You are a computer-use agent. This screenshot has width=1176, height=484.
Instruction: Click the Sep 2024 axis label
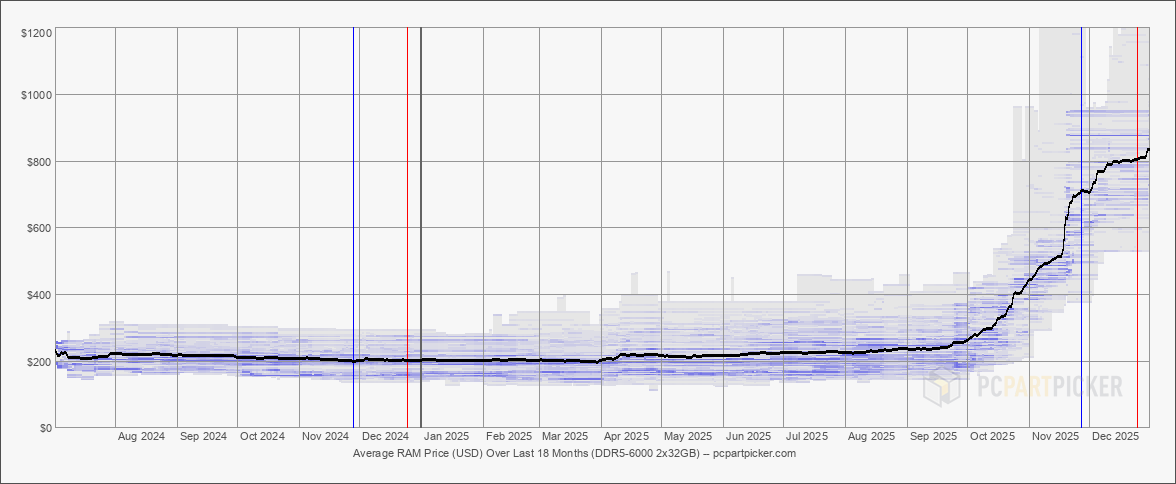(204, 436)
